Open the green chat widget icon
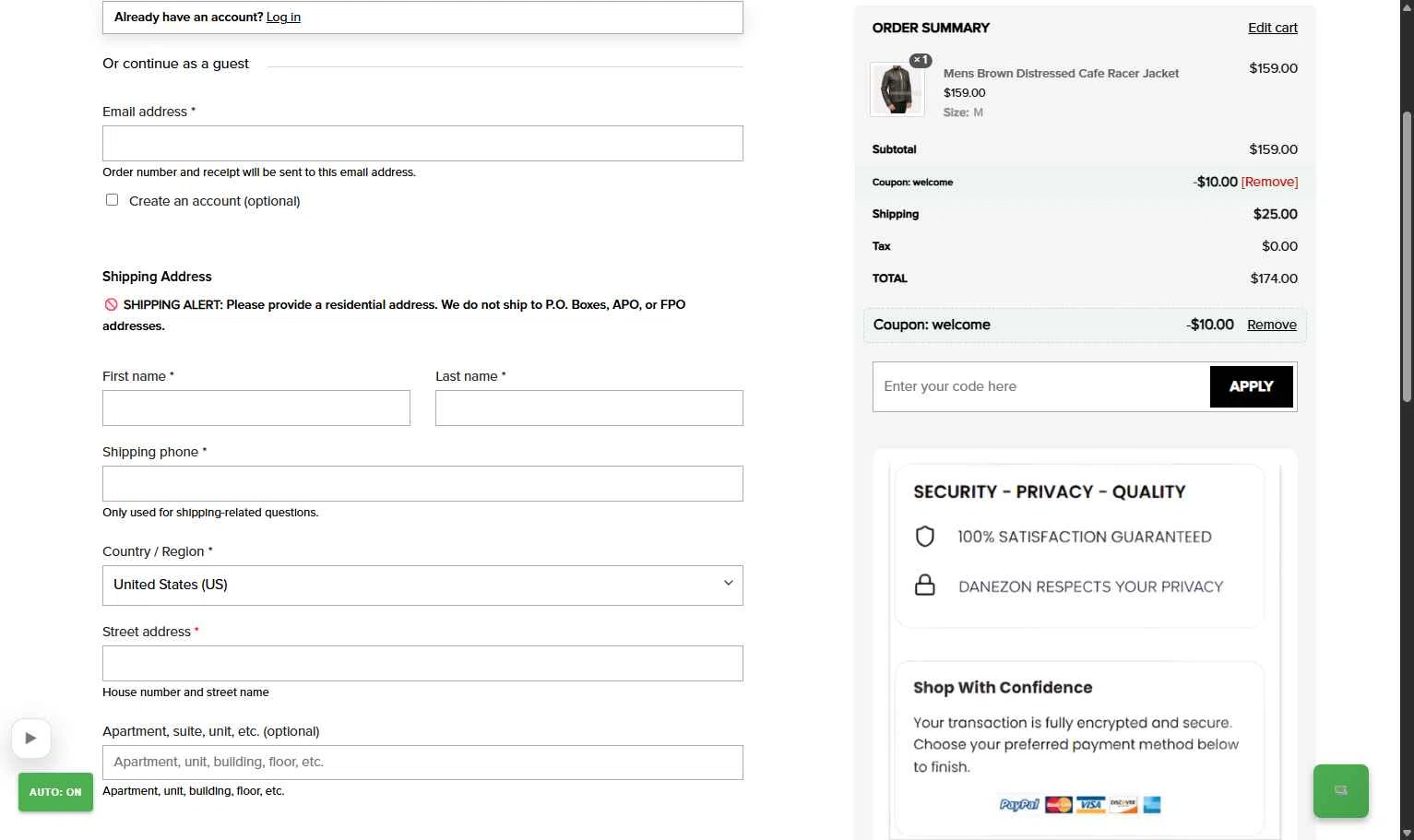This screenshot has height=840, width=1414. (x=1340, y=790)
